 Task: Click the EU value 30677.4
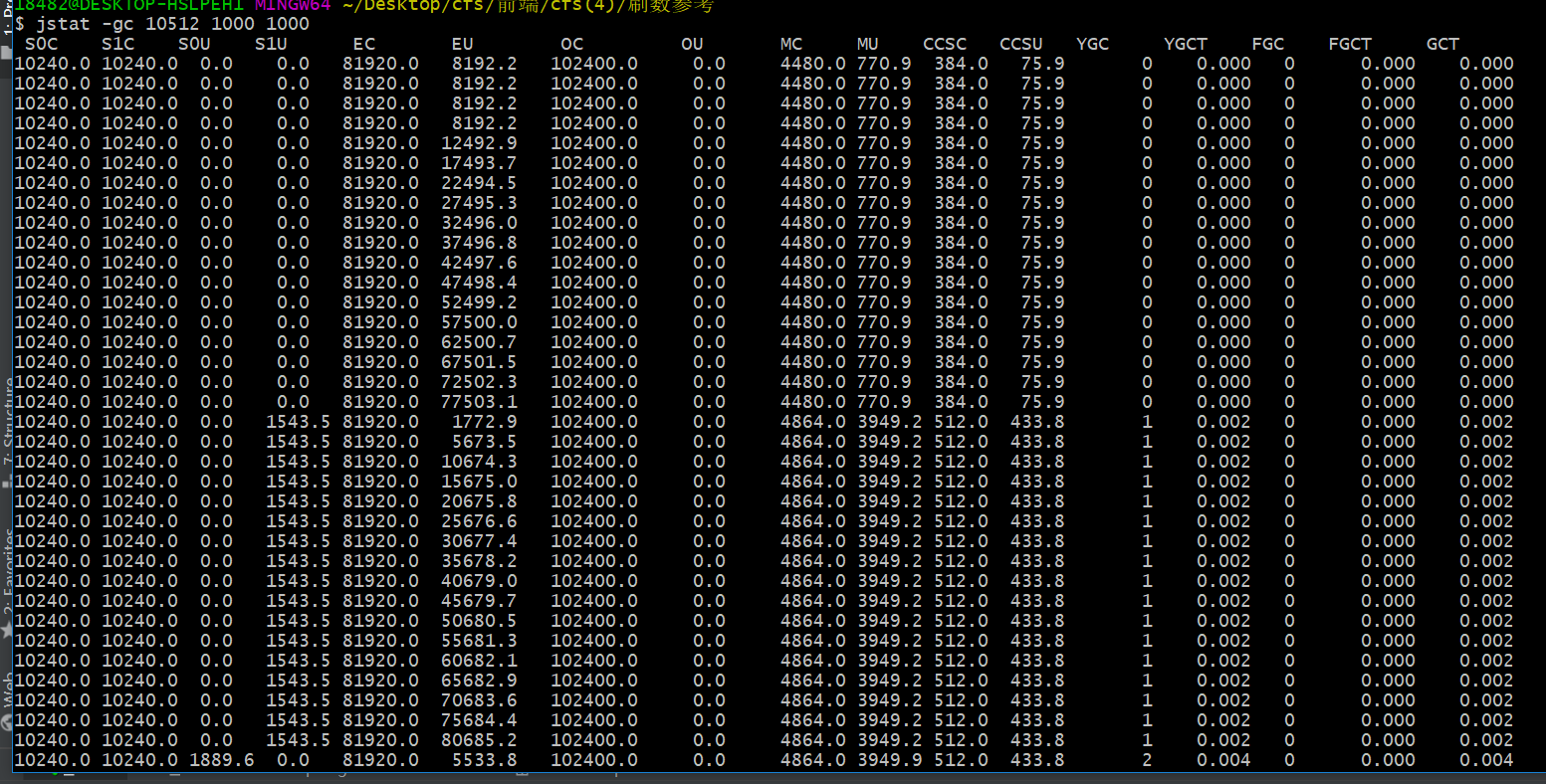coord(480,541)
